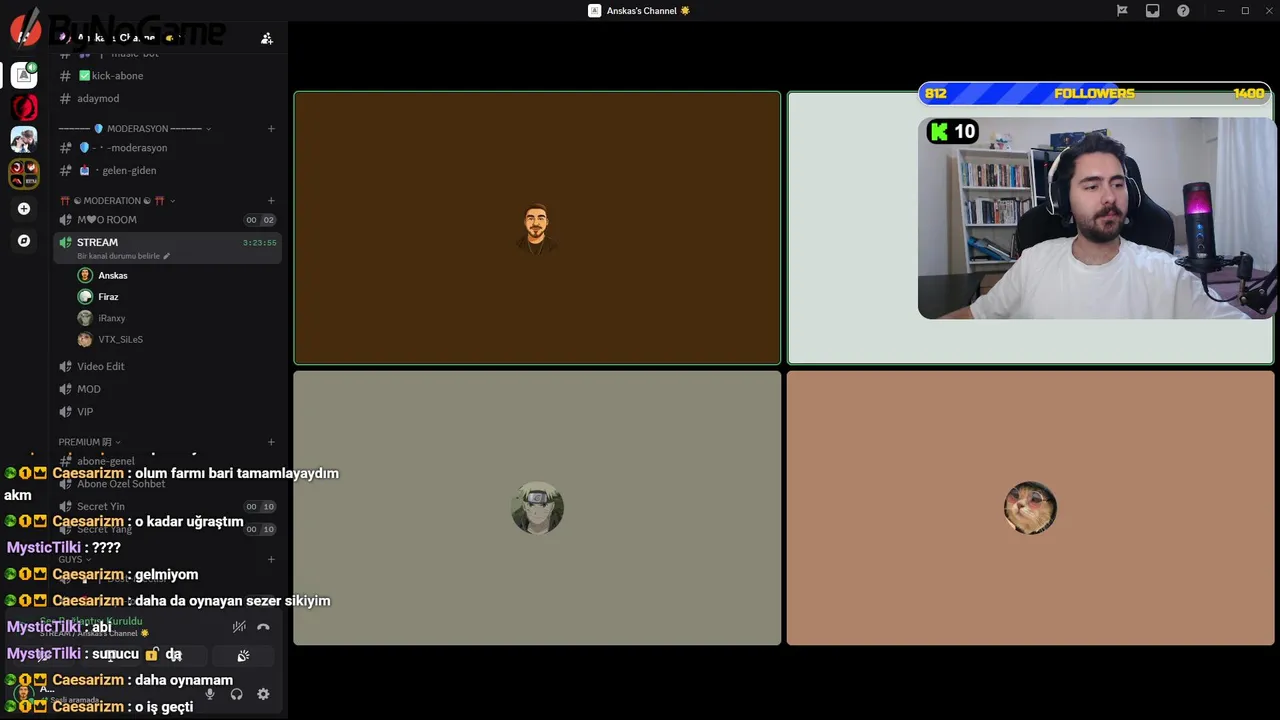
Task: Collapse the MODERASYON category
Action: (134, 129)
